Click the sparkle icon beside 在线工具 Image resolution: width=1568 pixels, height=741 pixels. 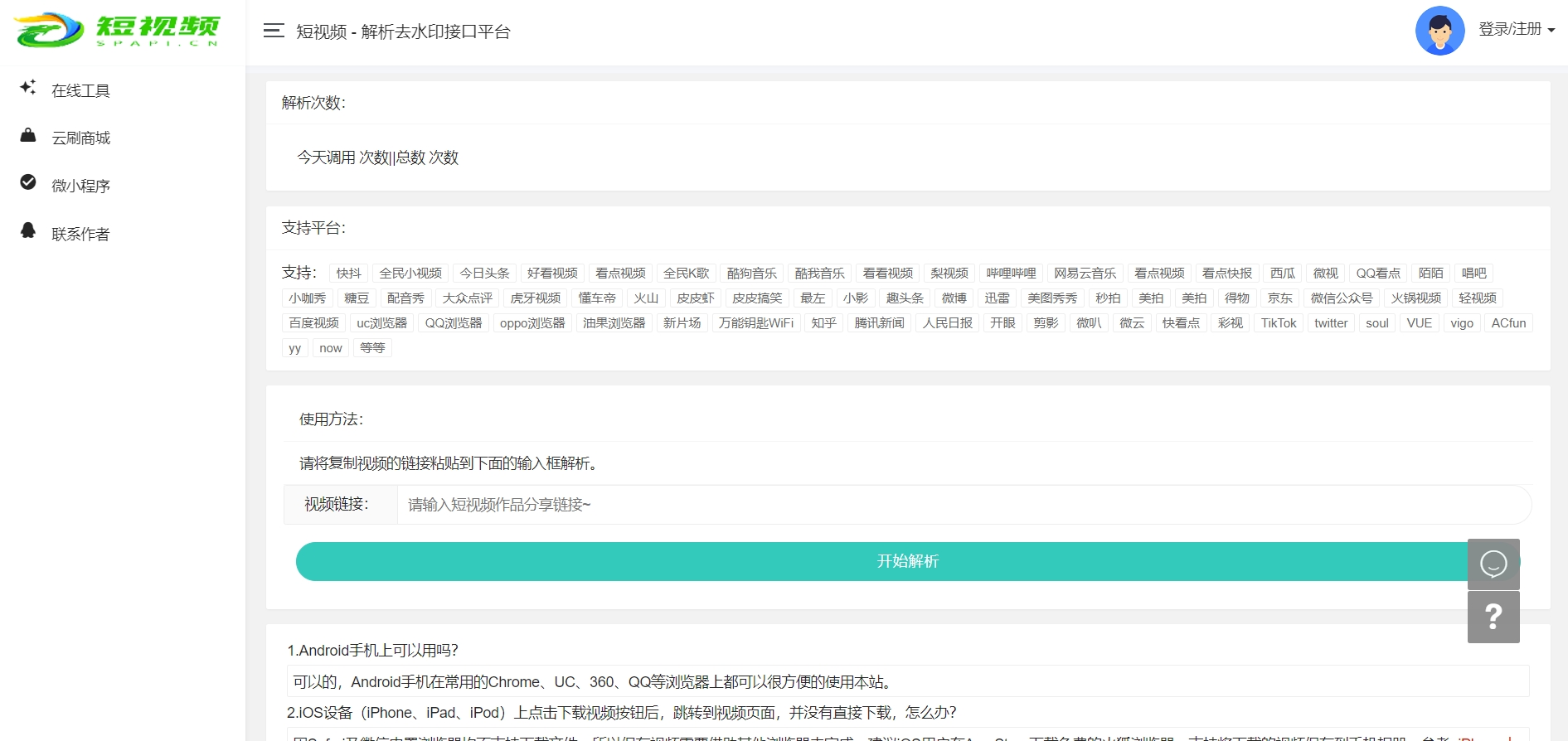pos(28,87)
